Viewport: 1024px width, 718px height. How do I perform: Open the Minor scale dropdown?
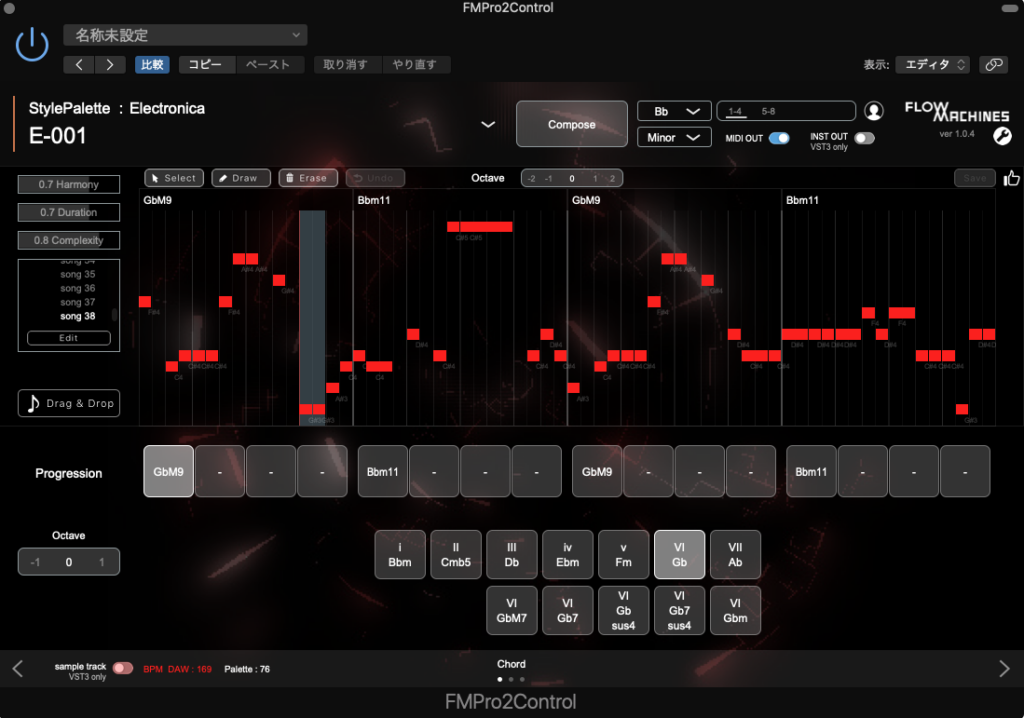click(x=674, y=137)
